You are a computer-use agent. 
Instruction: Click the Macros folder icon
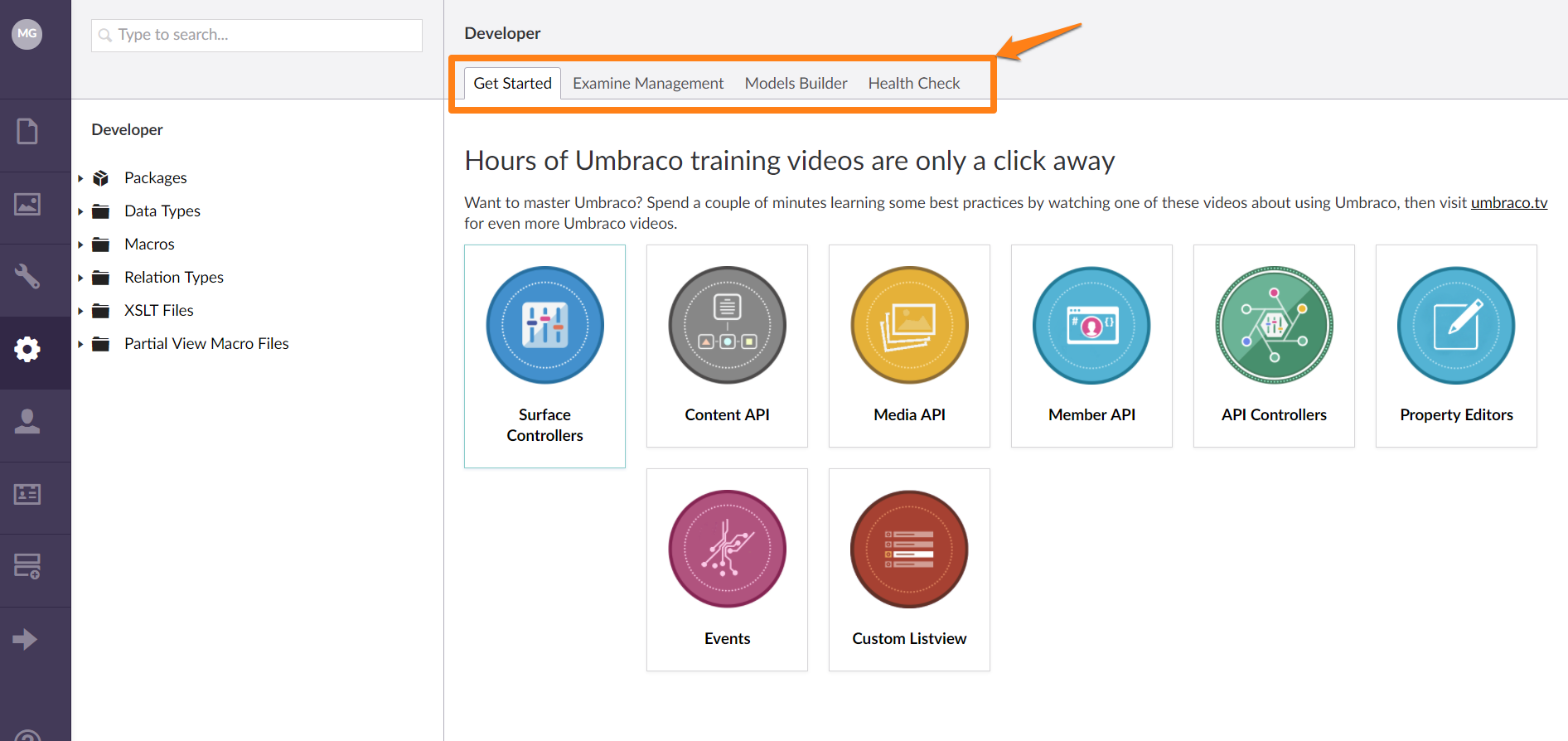101,245
